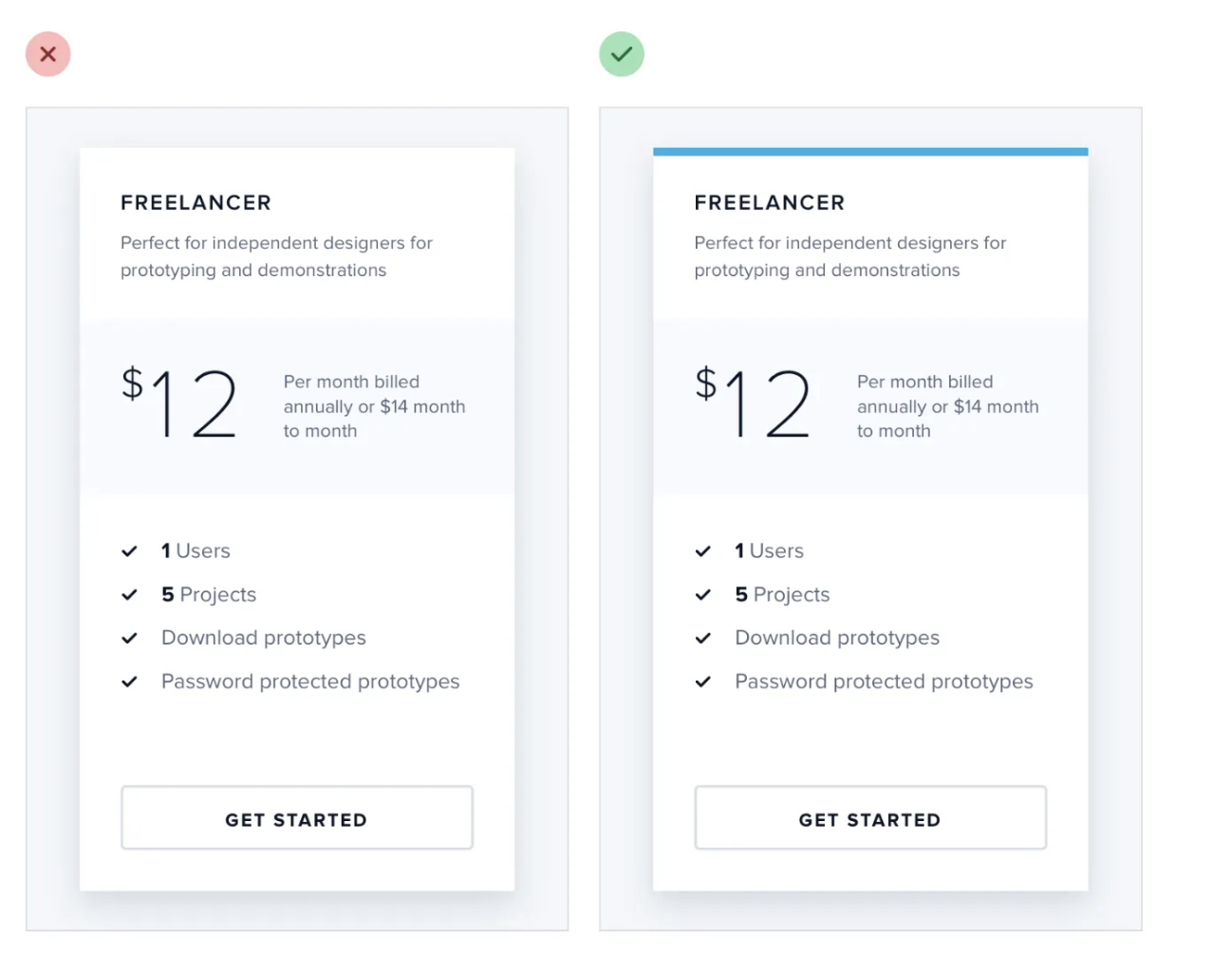The width and height of the screenshot is (1232, 953).
Task: Click "Password protected prototypes" checkmark in red-X example card
Action: [130, 682]
